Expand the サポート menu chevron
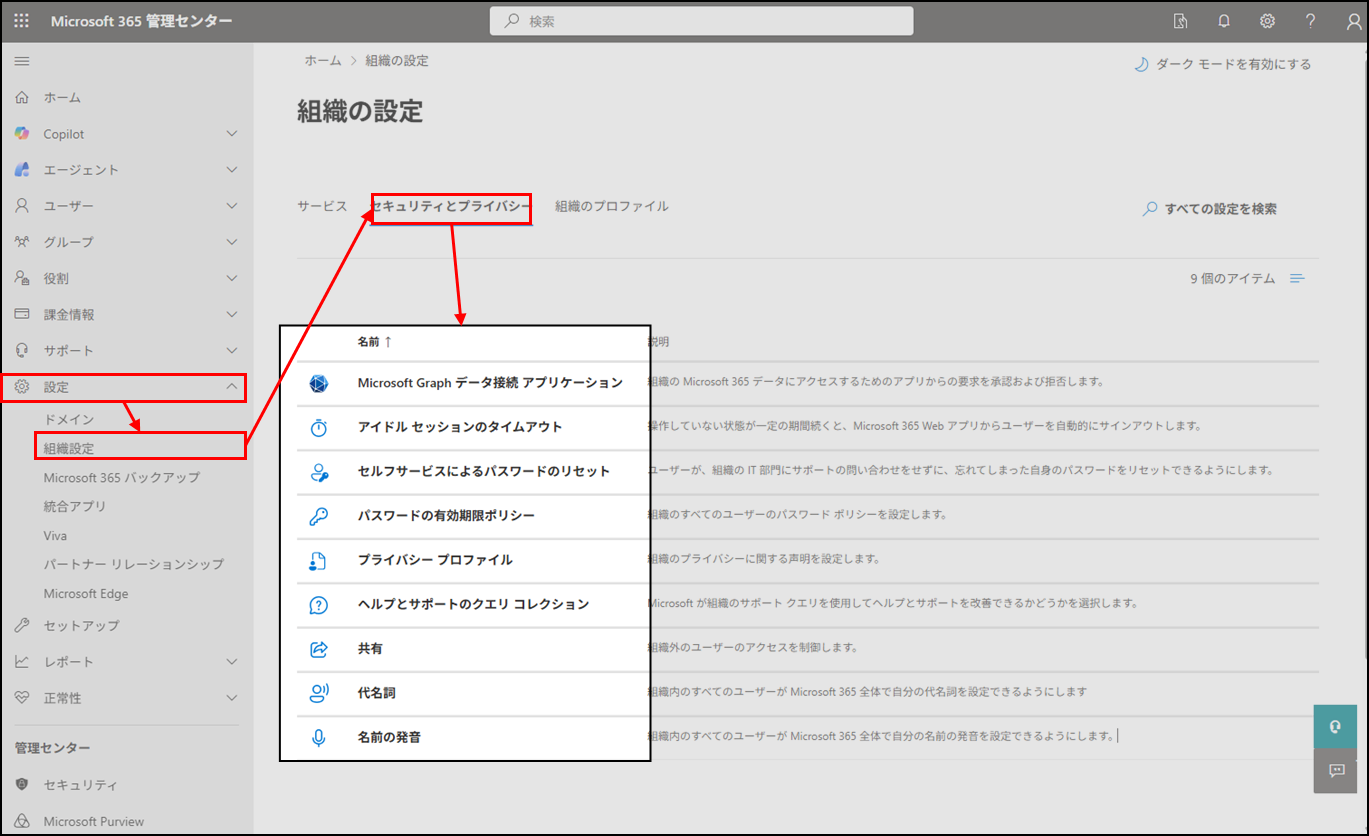The image size is (1369, 836). pos(232,350)
